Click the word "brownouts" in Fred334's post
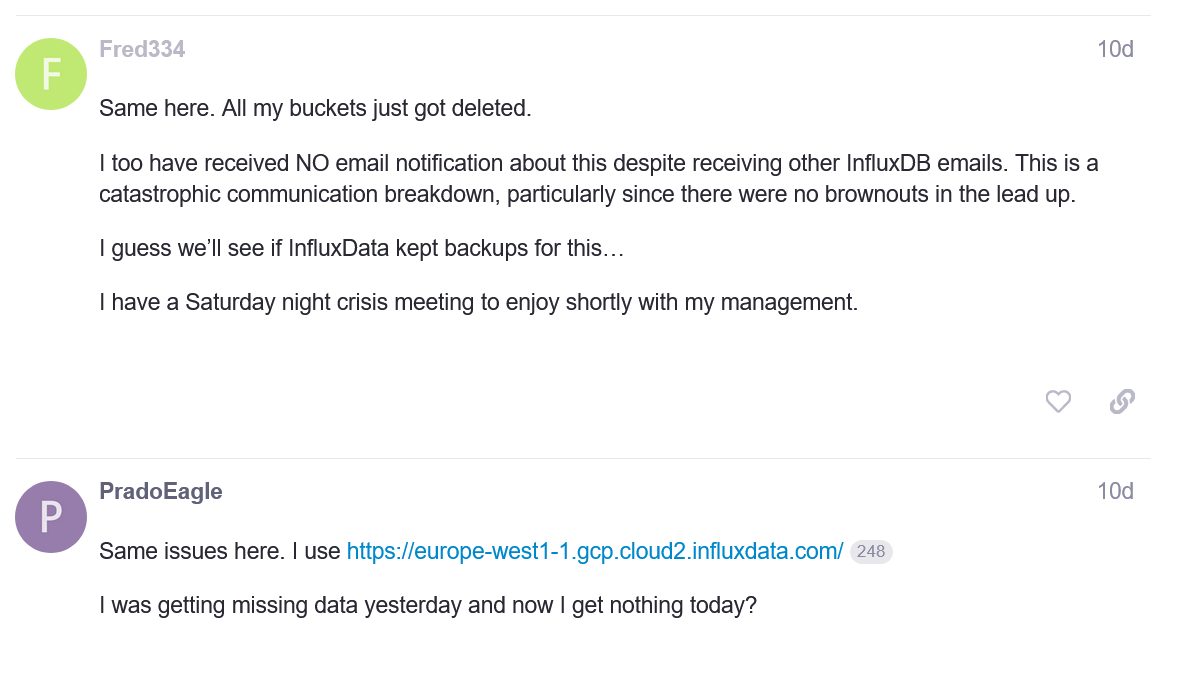 (861, 194)
